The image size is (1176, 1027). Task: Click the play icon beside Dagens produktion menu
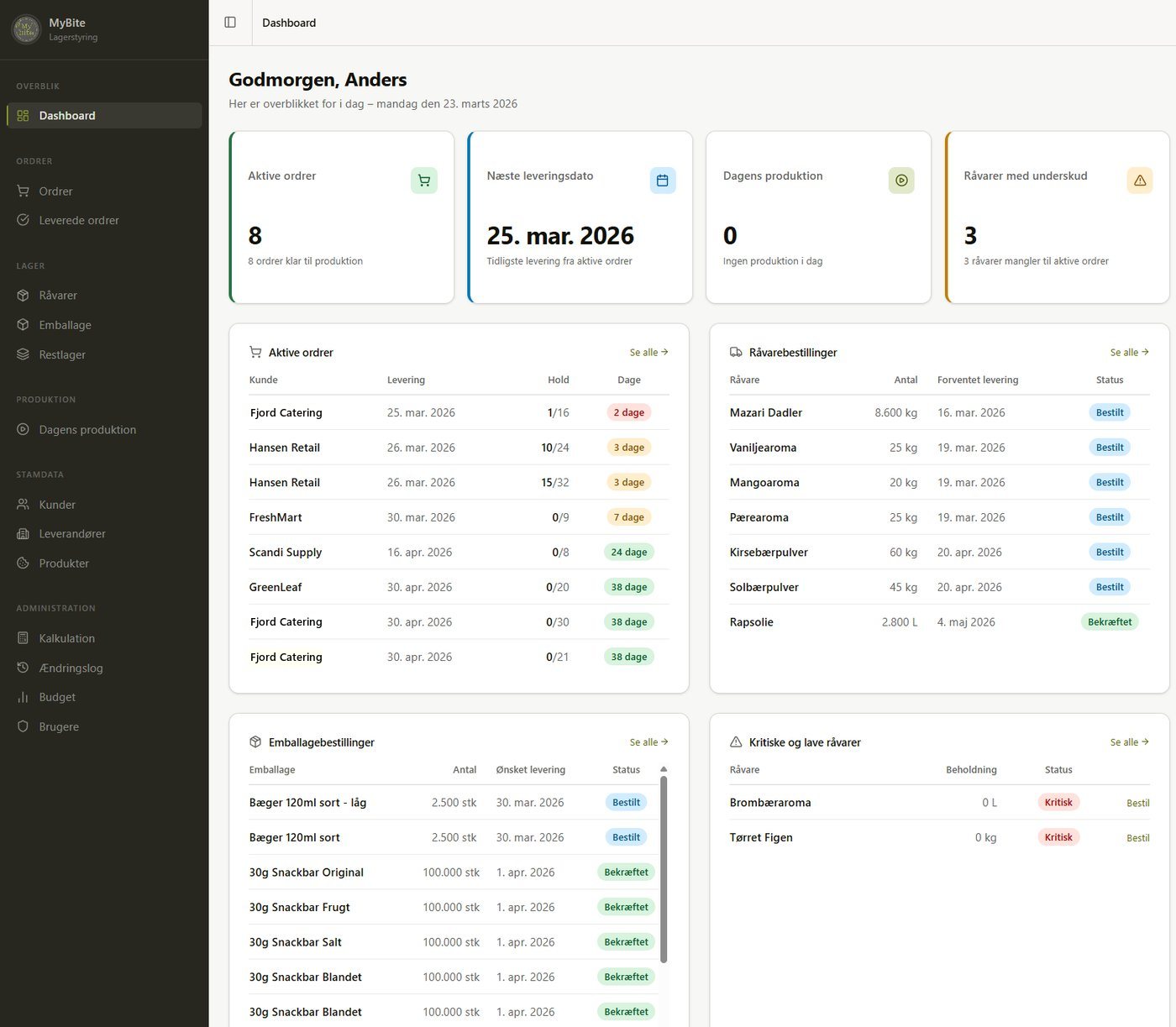click(x=23, y=429)
